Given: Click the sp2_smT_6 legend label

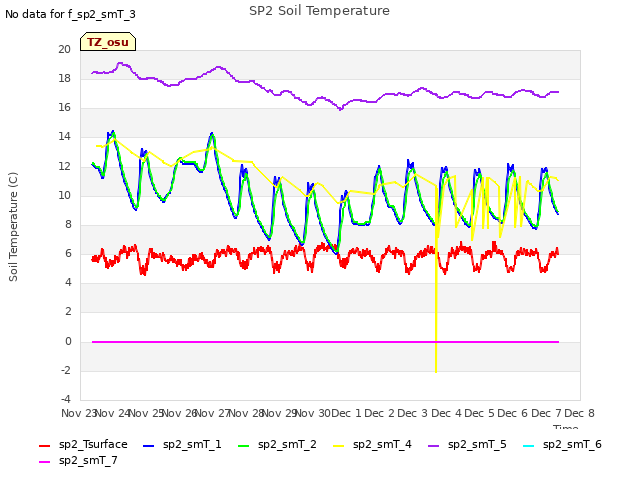Looking at the screenshot, I should tap(572, 444).
